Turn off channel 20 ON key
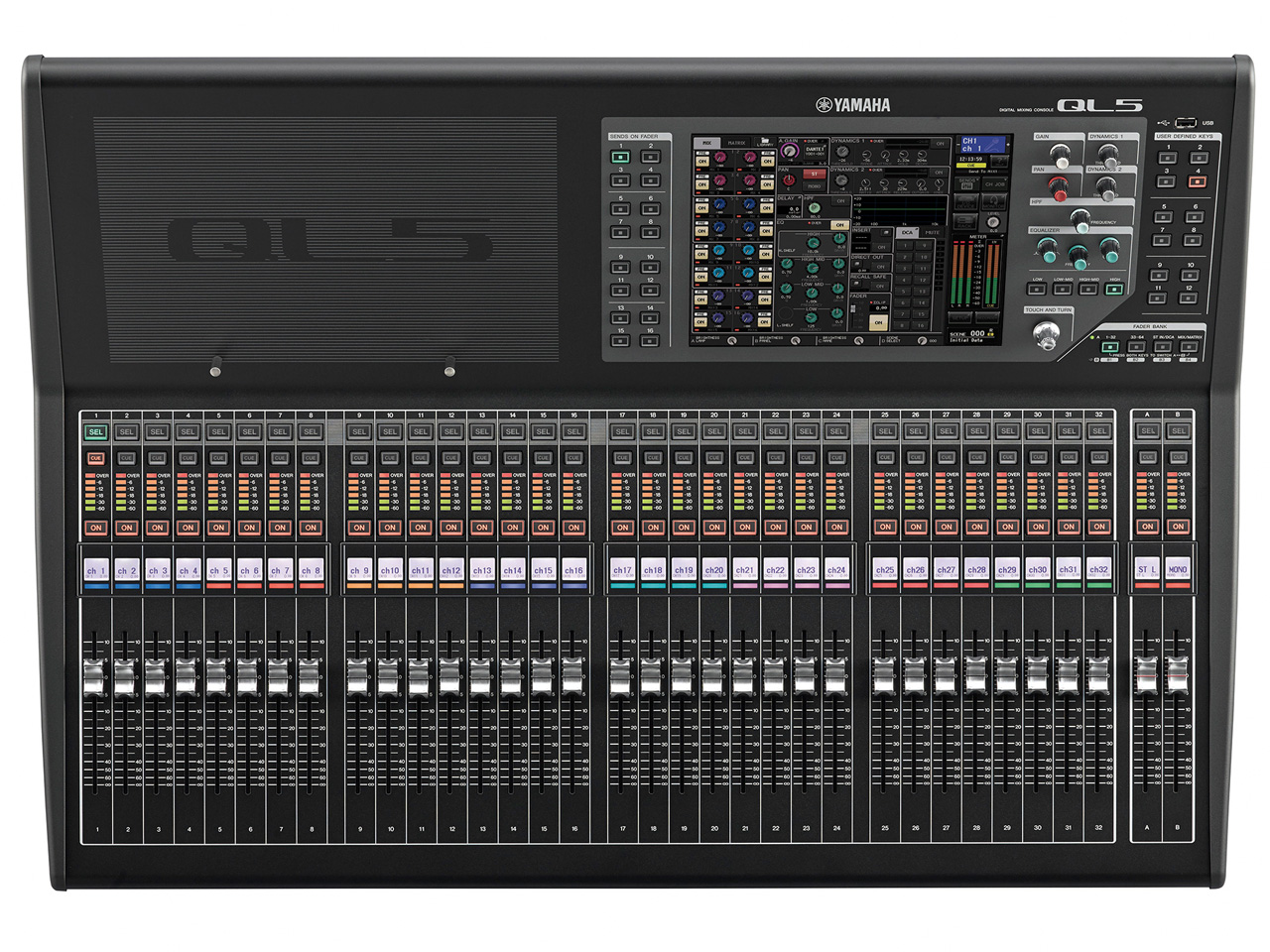The width and height of the screenshot is (1270, 952). [x=714, y=527]
